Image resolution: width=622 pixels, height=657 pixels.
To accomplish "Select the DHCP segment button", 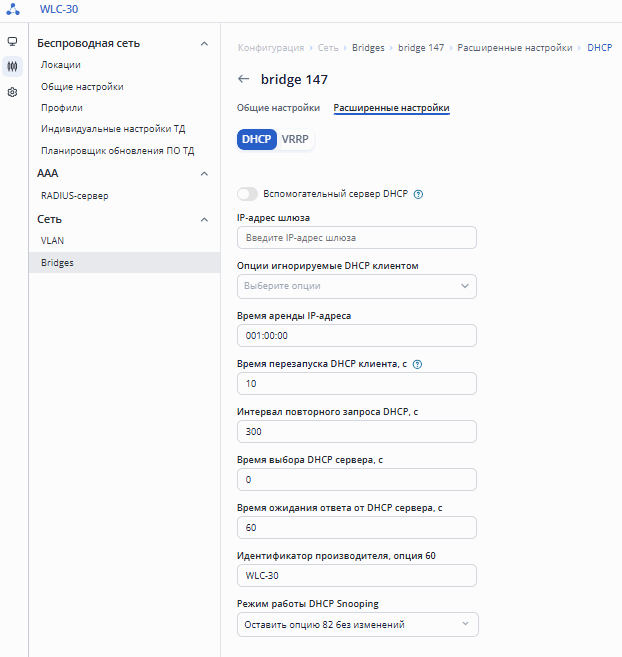I will 257,140.
